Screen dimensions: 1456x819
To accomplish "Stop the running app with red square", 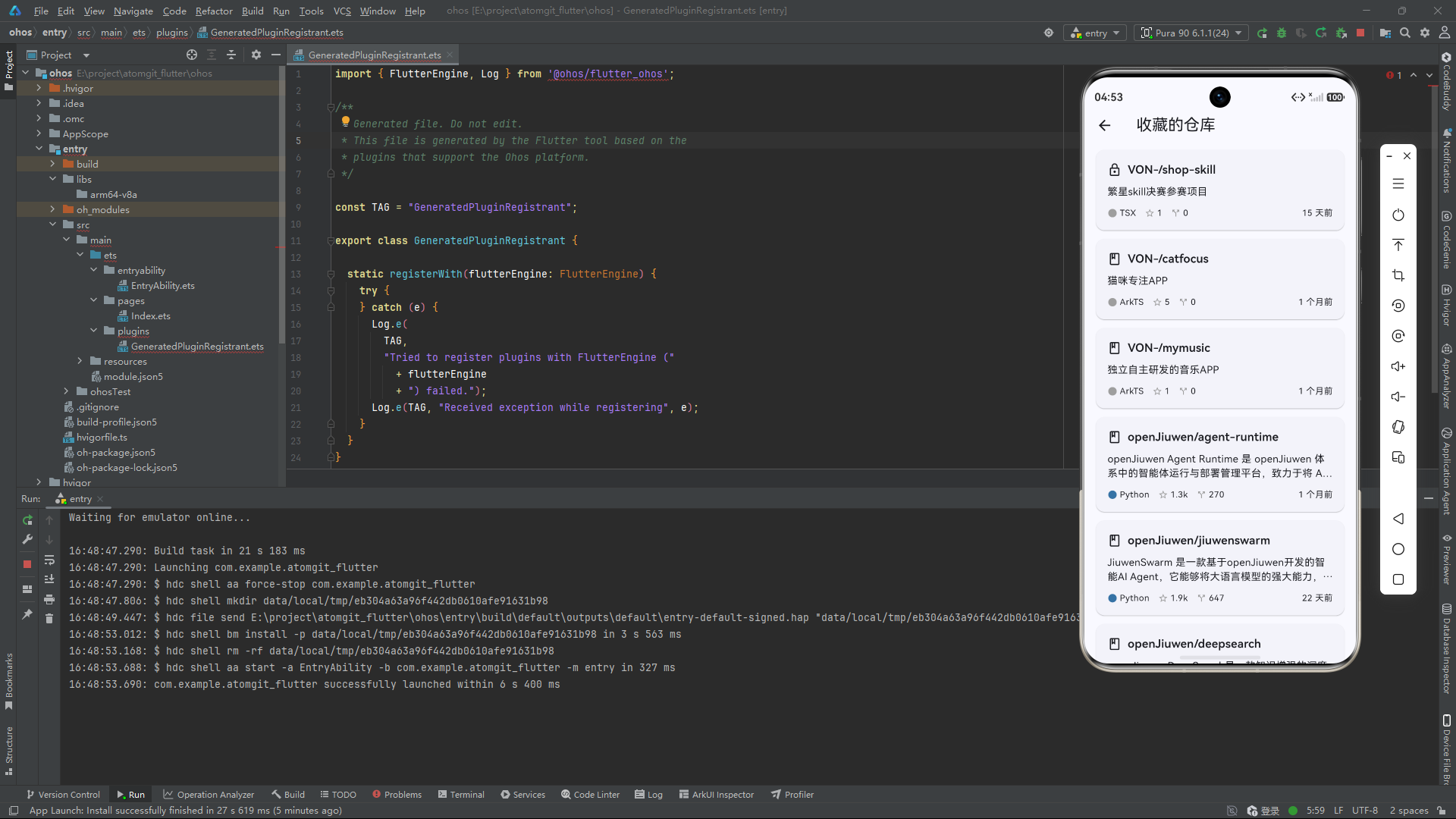I will pos(1360,33).
